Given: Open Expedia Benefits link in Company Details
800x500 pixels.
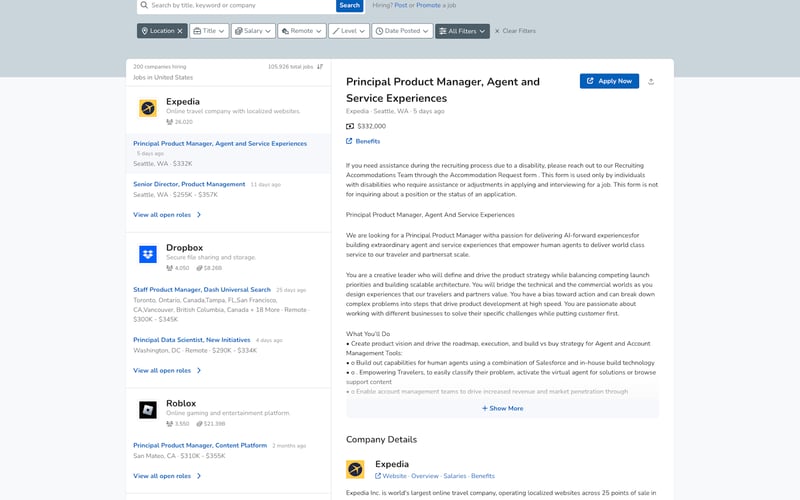Looking at the screenshot, I should [x=483, y=476].
